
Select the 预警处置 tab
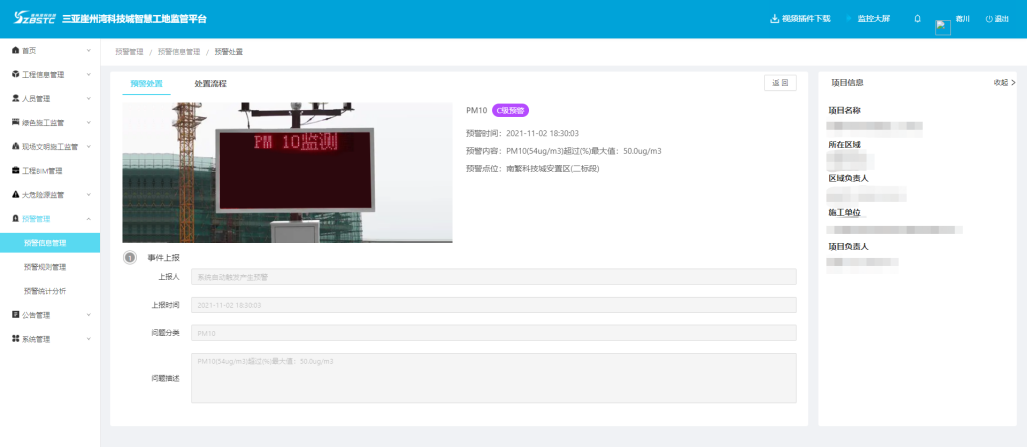[x=146, y=83]
